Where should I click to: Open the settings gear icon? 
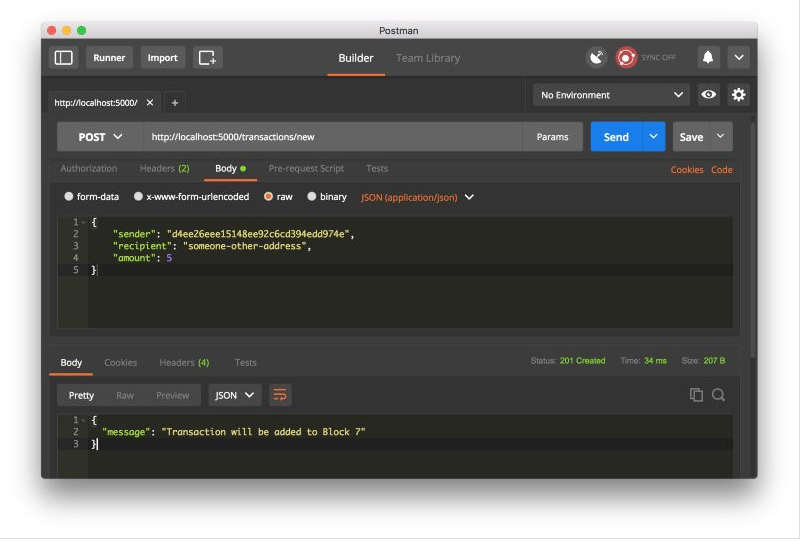click(738, 95)
